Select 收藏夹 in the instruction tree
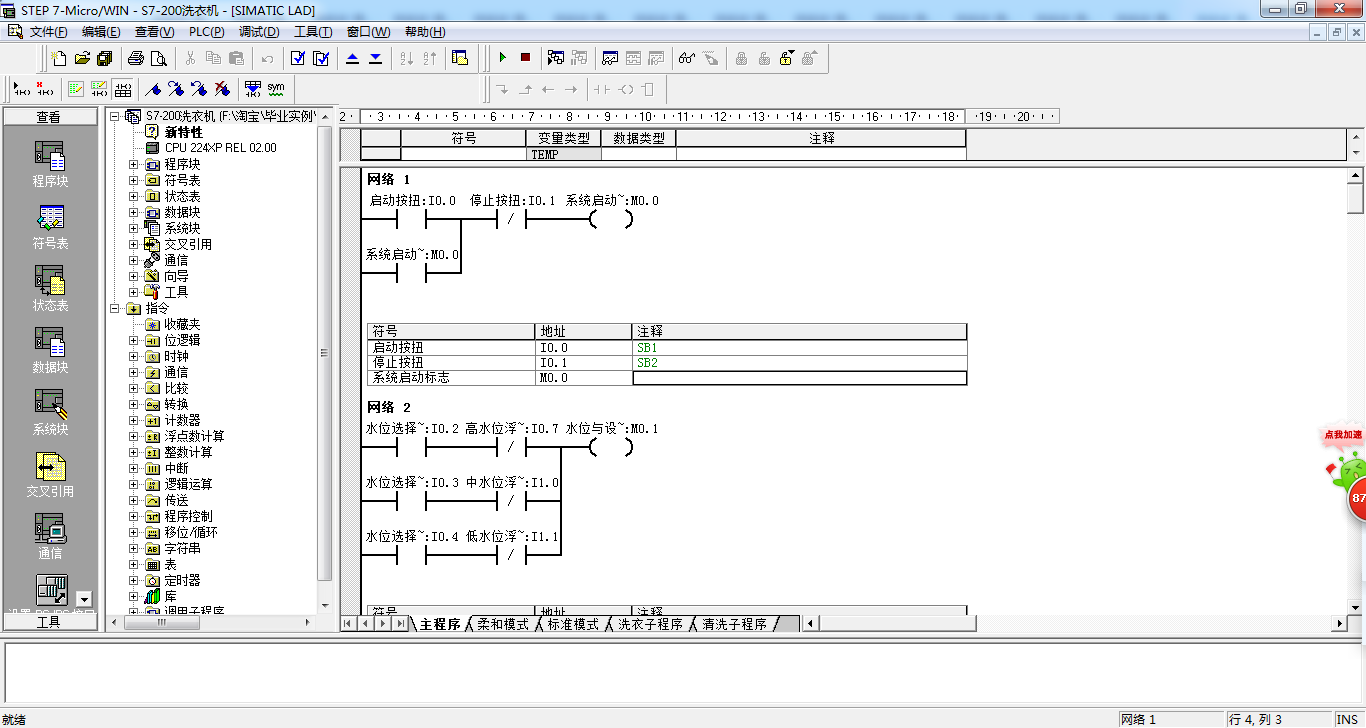The width and height of the screenshot is (1366, 728). (182, 324)
